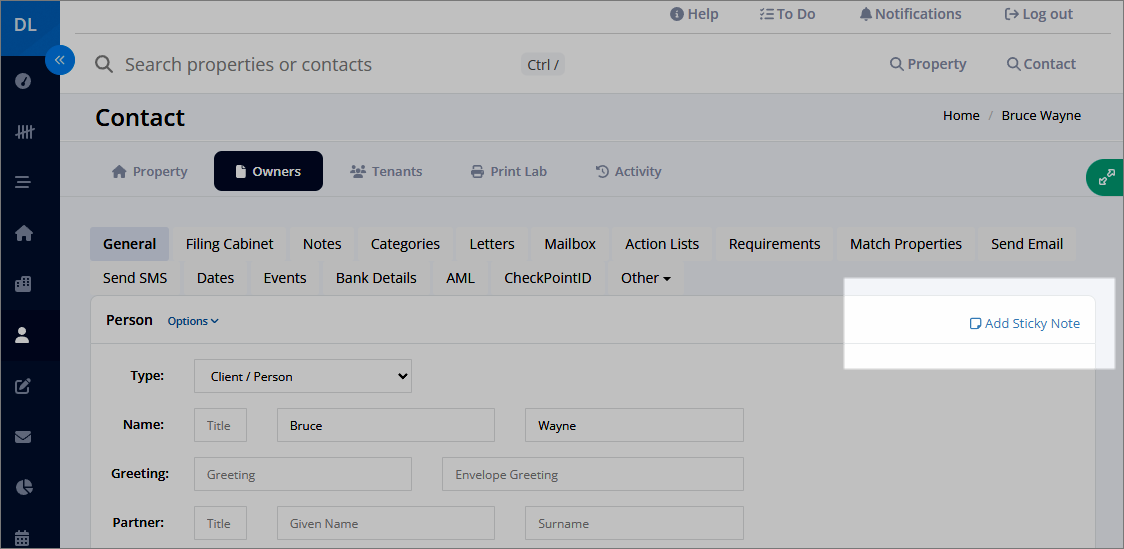Expand the Person Options dropdown
The width and height of the screenshot is (1124, 549).
click(x=193, y=321)
